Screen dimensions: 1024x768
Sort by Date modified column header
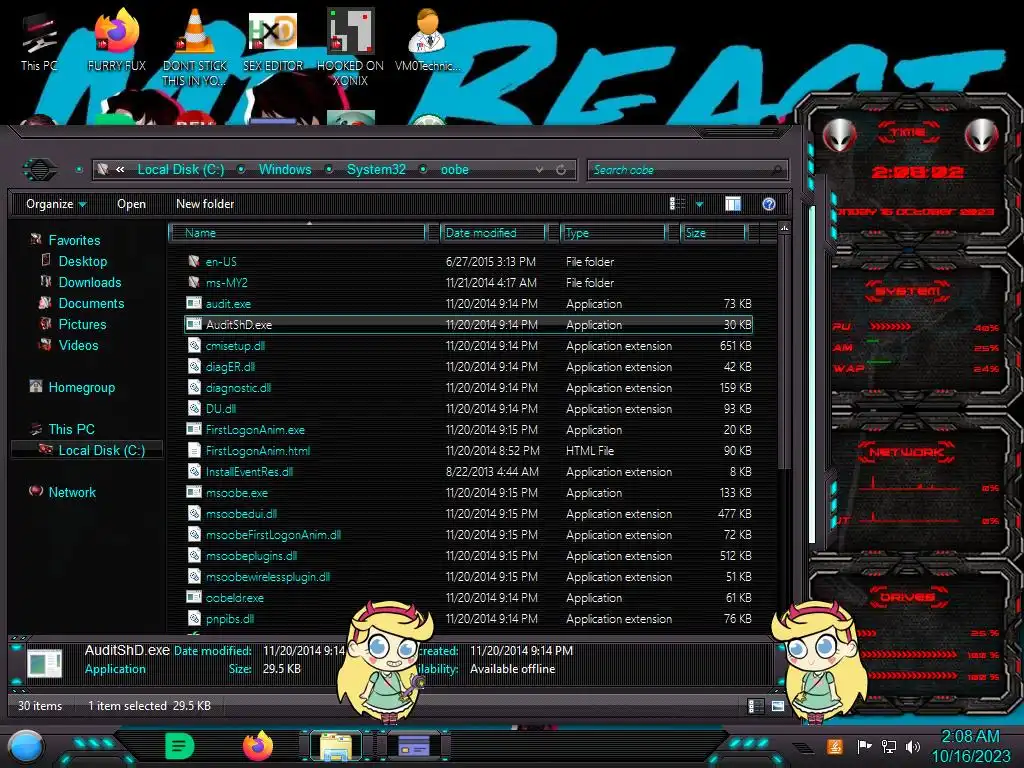point(493,232)
